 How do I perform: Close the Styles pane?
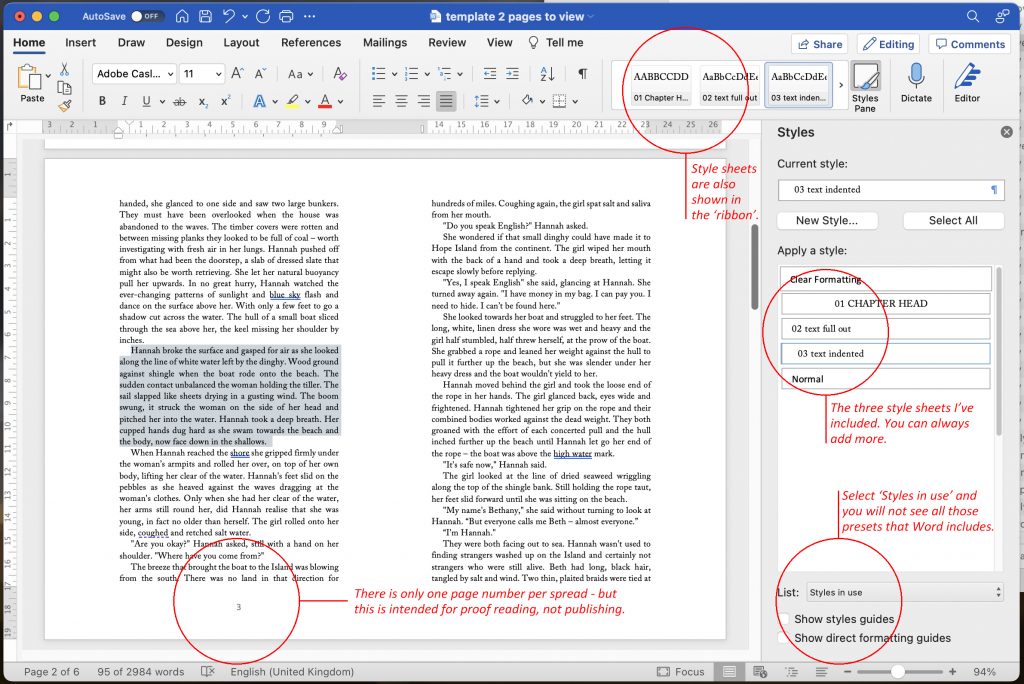[1006, 132]
